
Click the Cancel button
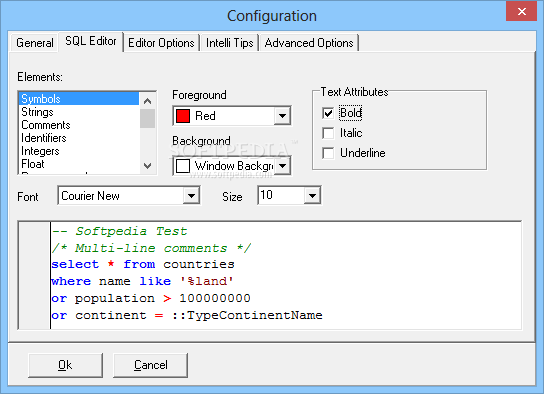pos(150,365)
